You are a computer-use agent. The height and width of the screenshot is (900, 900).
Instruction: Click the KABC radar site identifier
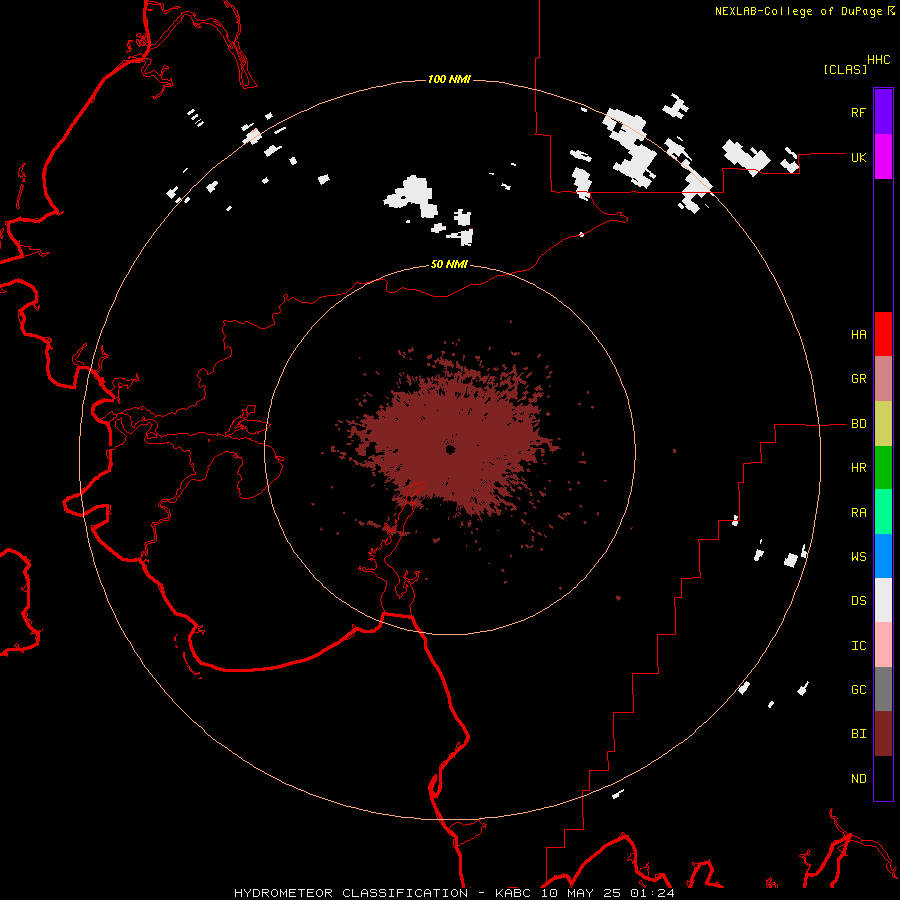coord(513,893)
